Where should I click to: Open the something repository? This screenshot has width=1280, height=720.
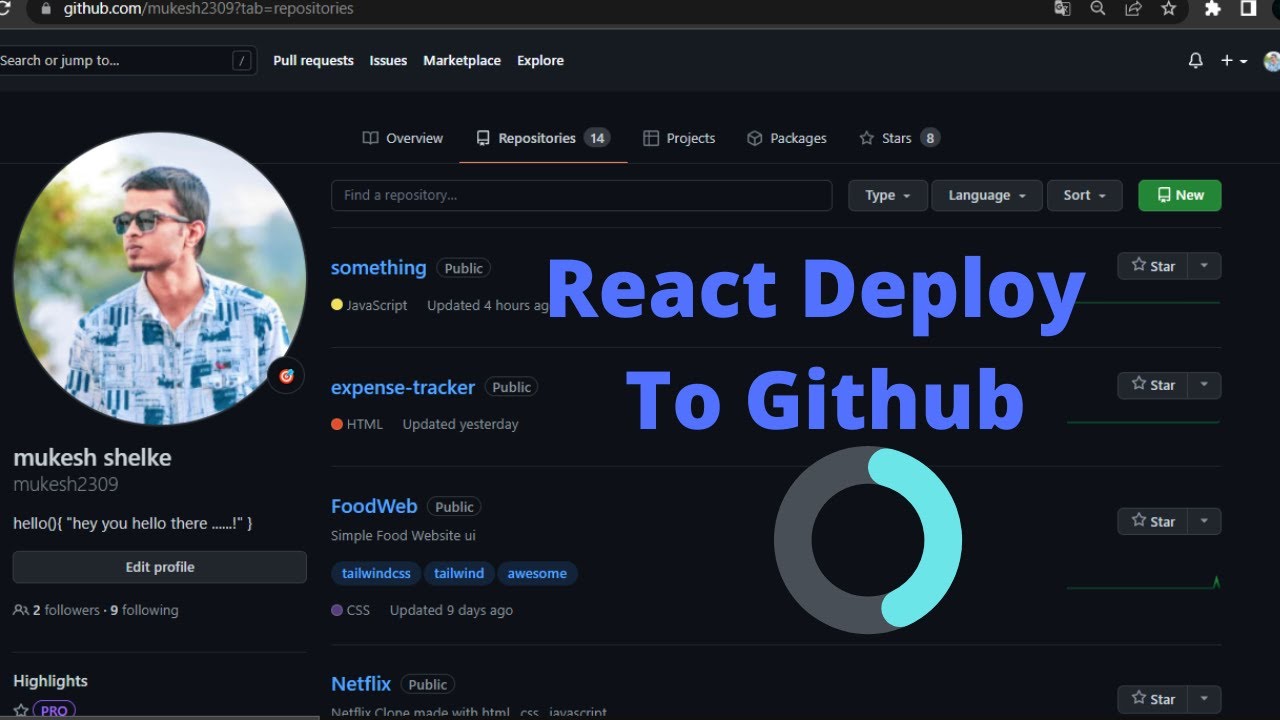coord(378,267)
